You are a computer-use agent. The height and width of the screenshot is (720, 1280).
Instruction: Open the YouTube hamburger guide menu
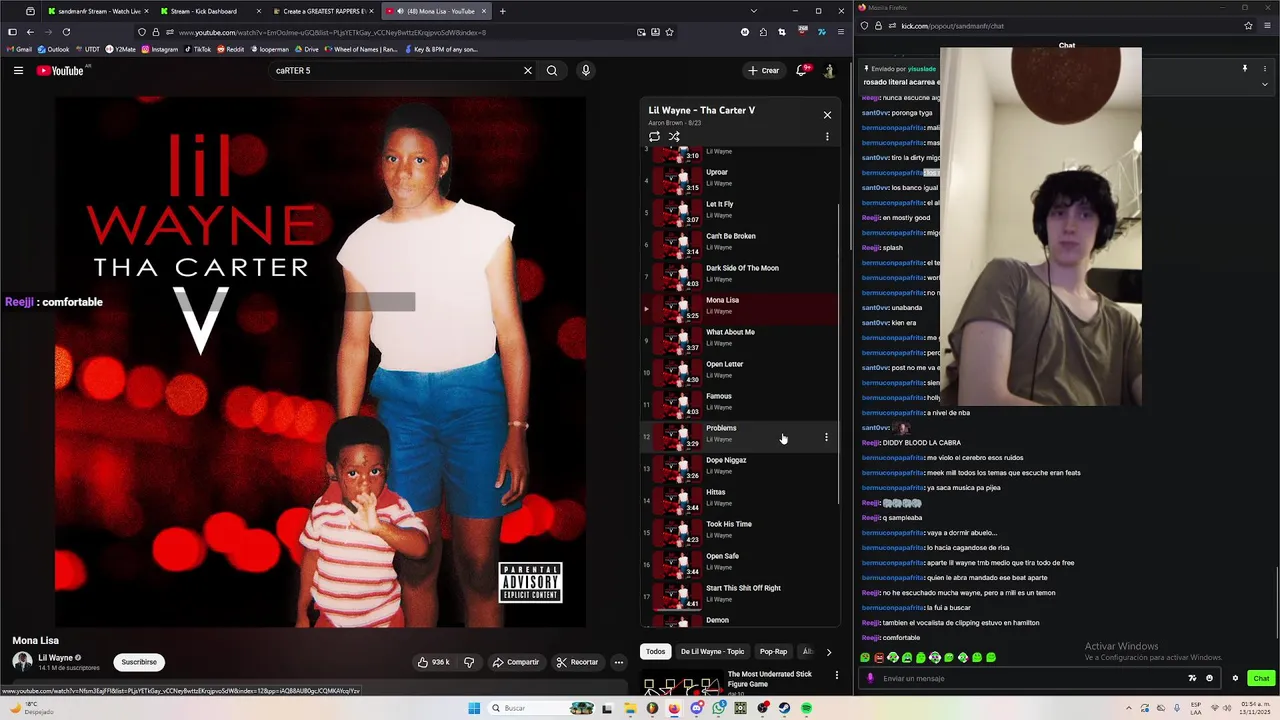point(18,70)
